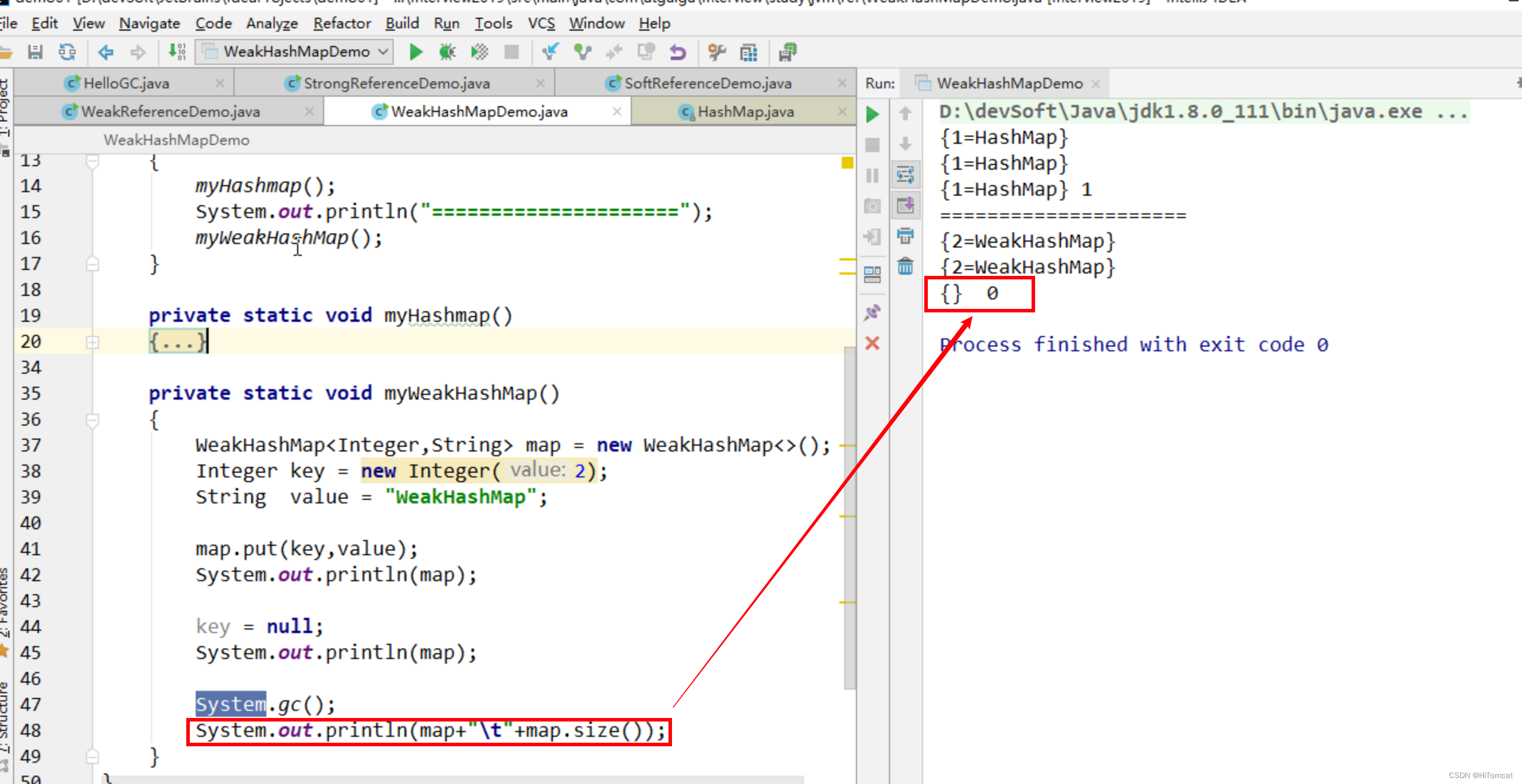This screenshot has height=784, width=1522.
Task: Close Run panel with red X icon
Action: click(872, 343)
